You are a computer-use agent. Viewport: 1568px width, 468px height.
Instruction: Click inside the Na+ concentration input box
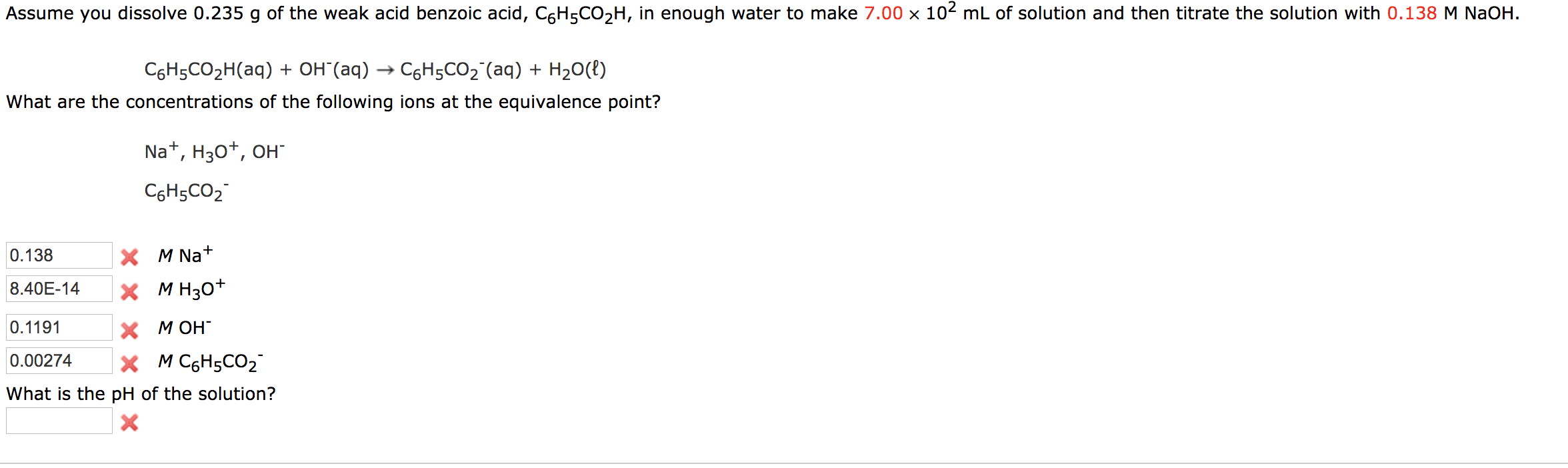coord(59,255)
